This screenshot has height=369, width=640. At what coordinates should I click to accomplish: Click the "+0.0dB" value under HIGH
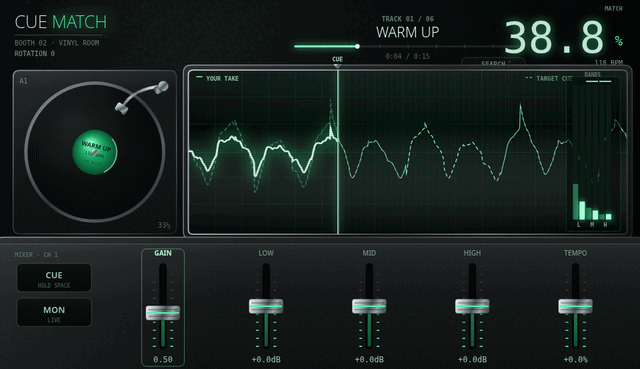[x=472, y=360]
